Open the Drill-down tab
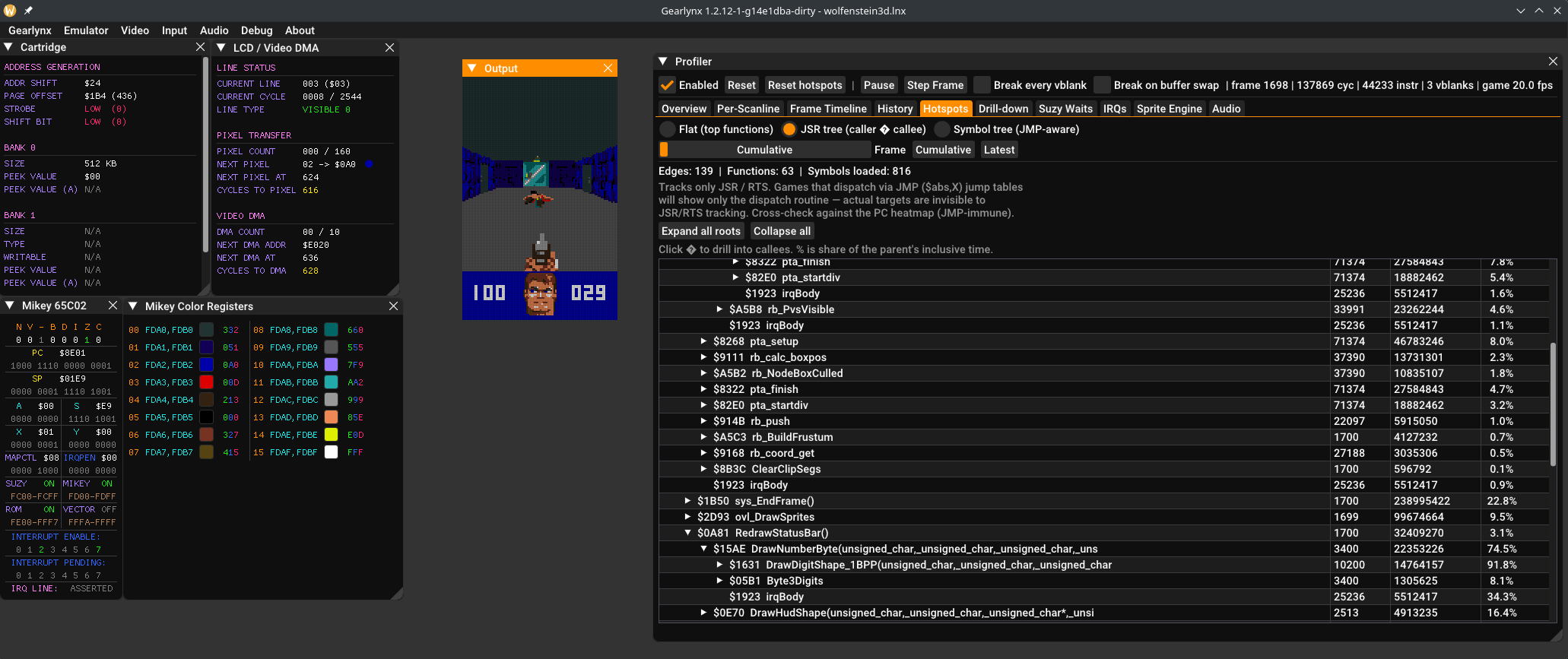The height and width of the screenshot is (659, 1568). click(x=1003, y=109)
